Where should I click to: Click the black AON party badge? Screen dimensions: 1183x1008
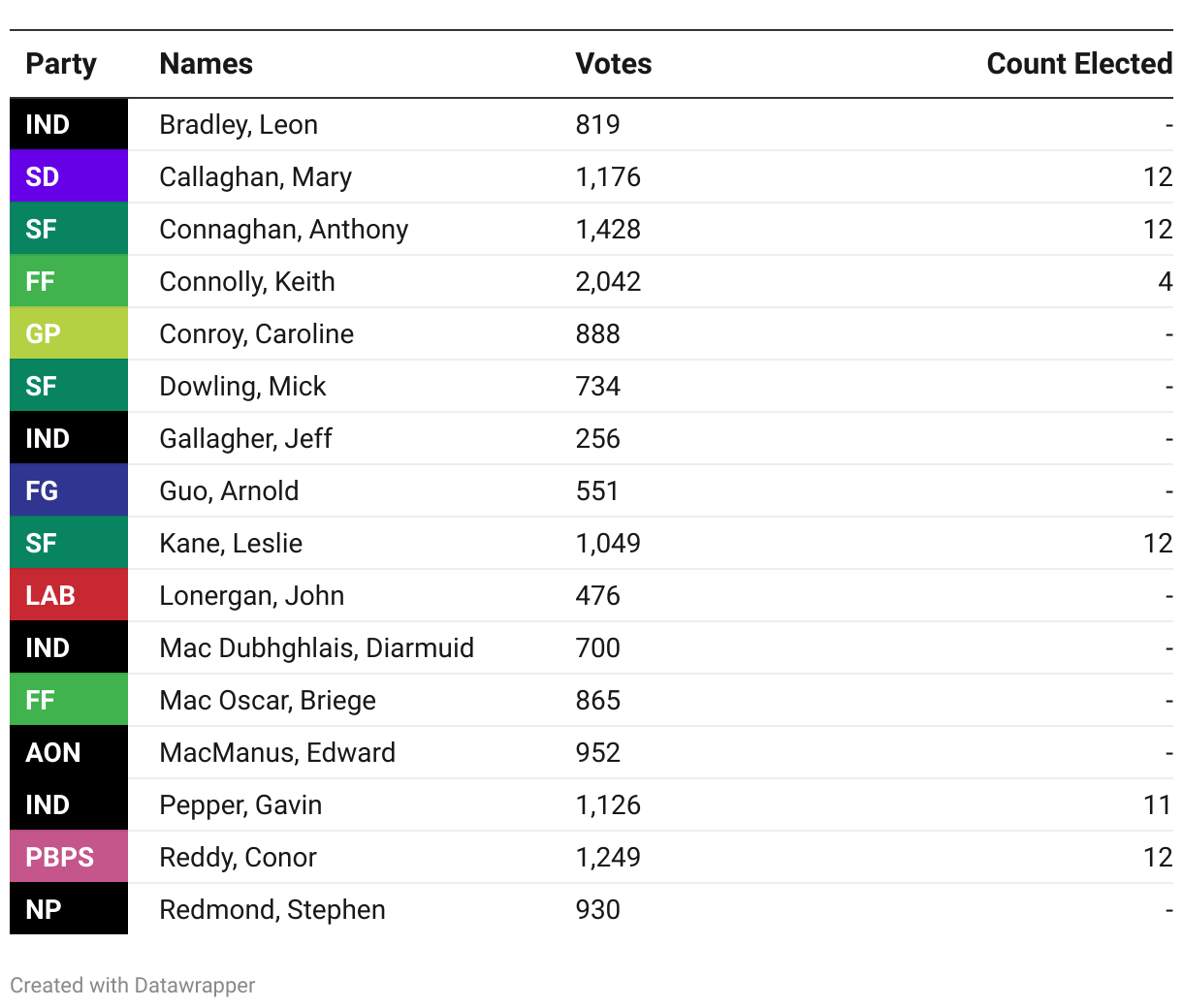pyautogui.click(x=68, y=752)
